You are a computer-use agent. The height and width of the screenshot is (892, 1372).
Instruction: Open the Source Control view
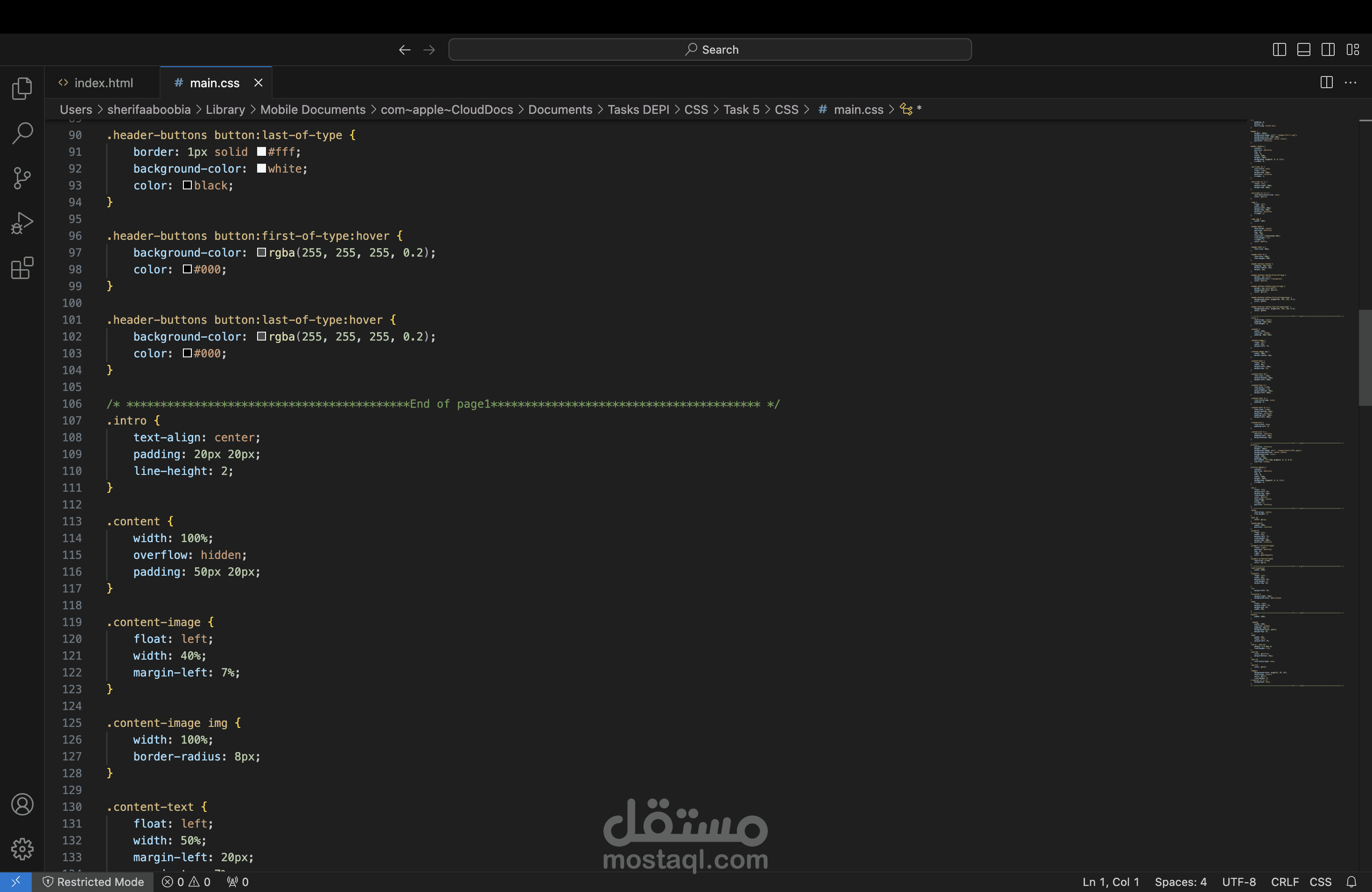[22, 178]
